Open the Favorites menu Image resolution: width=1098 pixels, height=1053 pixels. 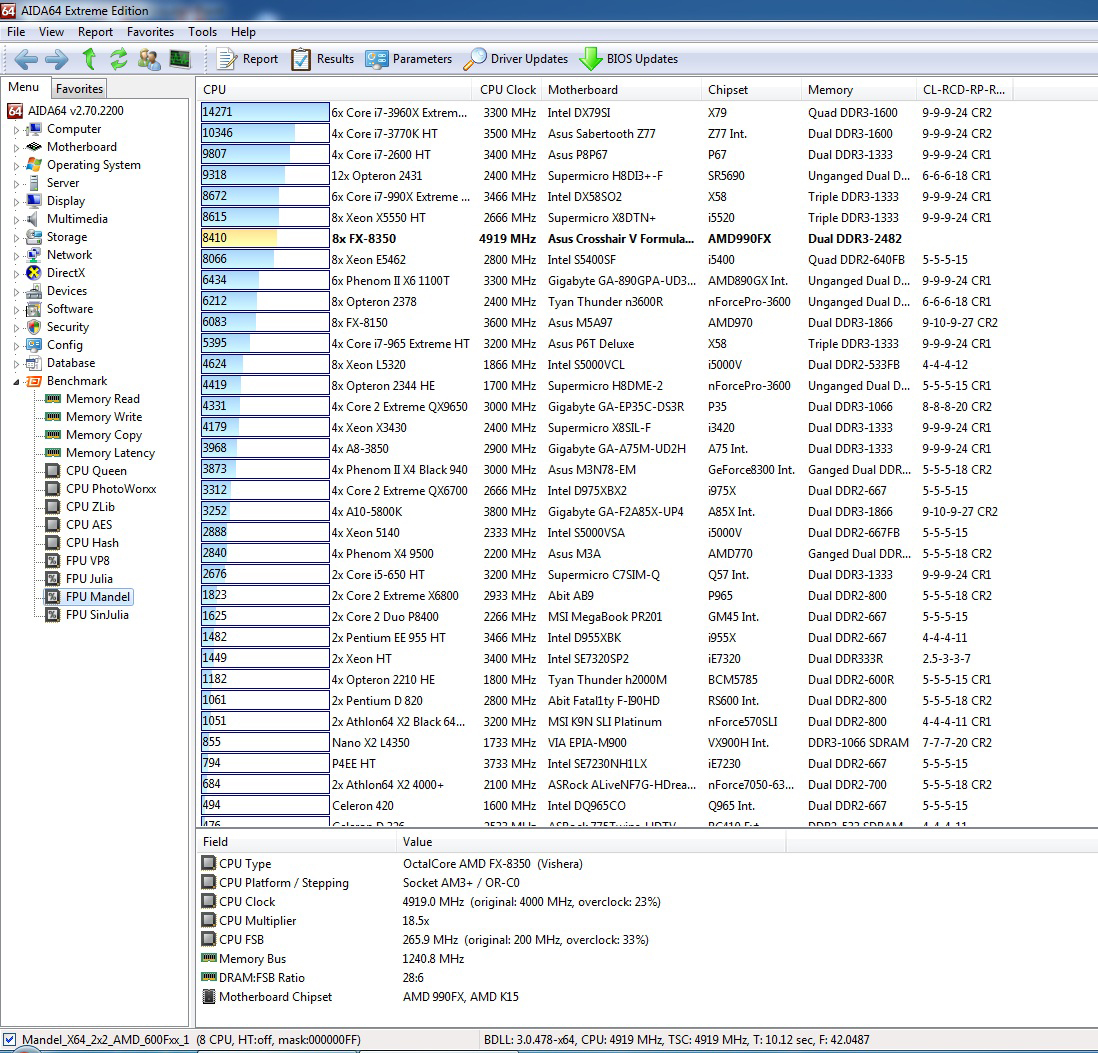tap(150, 32)
